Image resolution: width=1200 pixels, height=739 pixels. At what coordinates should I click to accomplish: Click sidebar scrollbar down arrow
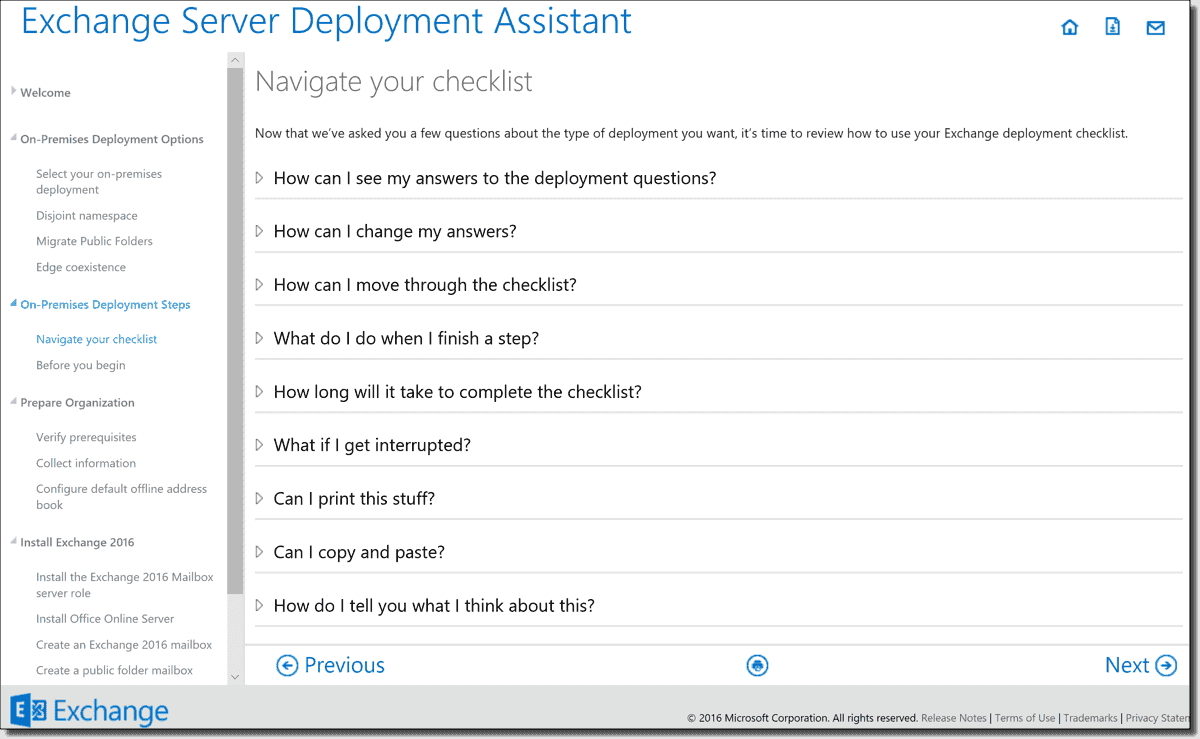[x=235, y=677]
